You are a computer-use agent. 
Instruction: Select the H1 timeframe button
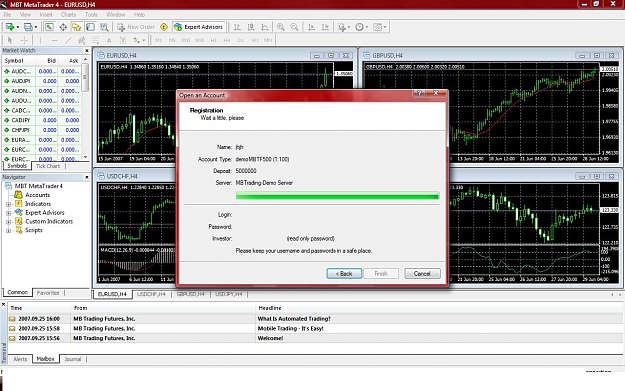214,40
